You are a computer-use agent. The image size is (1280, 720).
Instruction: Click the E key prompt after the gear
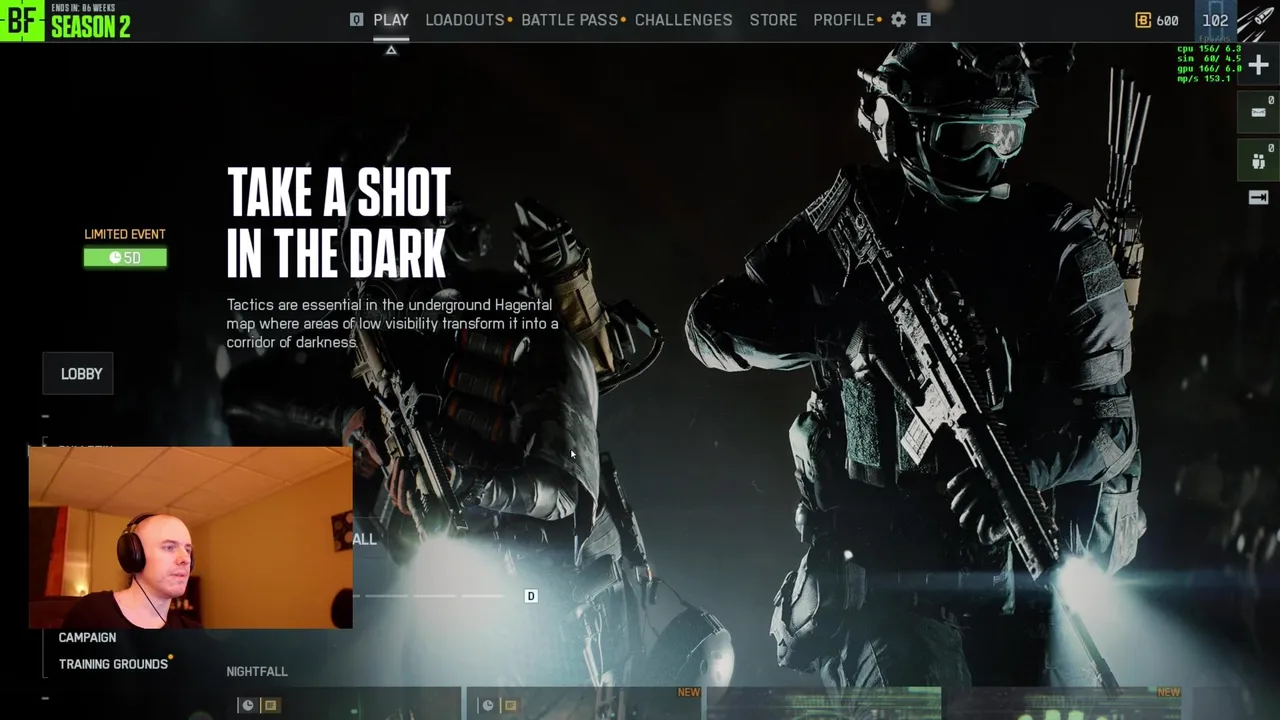(924, 20)
